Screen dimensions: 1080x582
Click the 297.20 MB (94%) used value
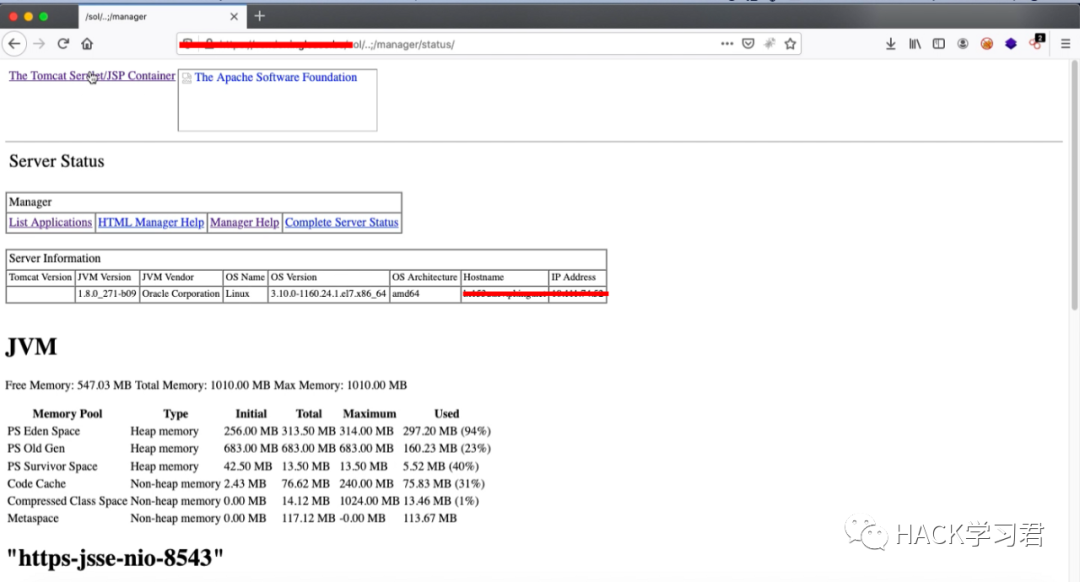point(447,431)
